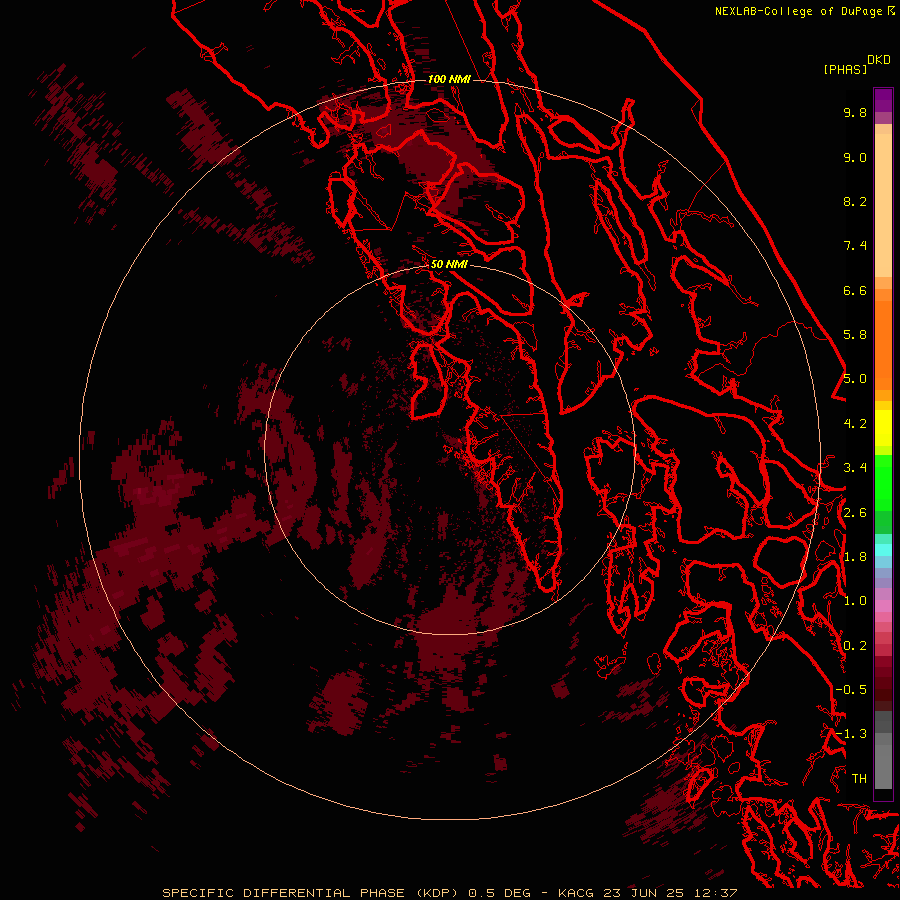900x900 pixels.
Task: Click the -0.5 value on the color scale
Action: click(851, 689)
